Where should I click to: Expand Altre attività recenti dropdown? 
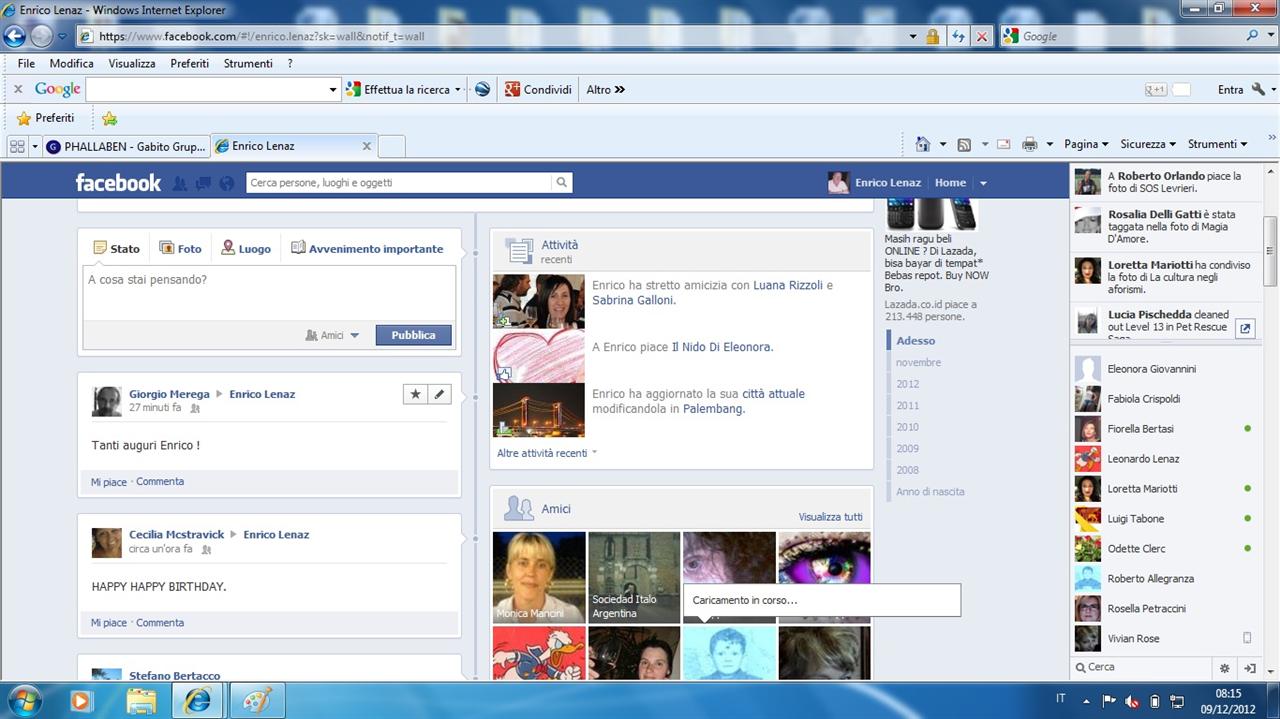(547, 453)
